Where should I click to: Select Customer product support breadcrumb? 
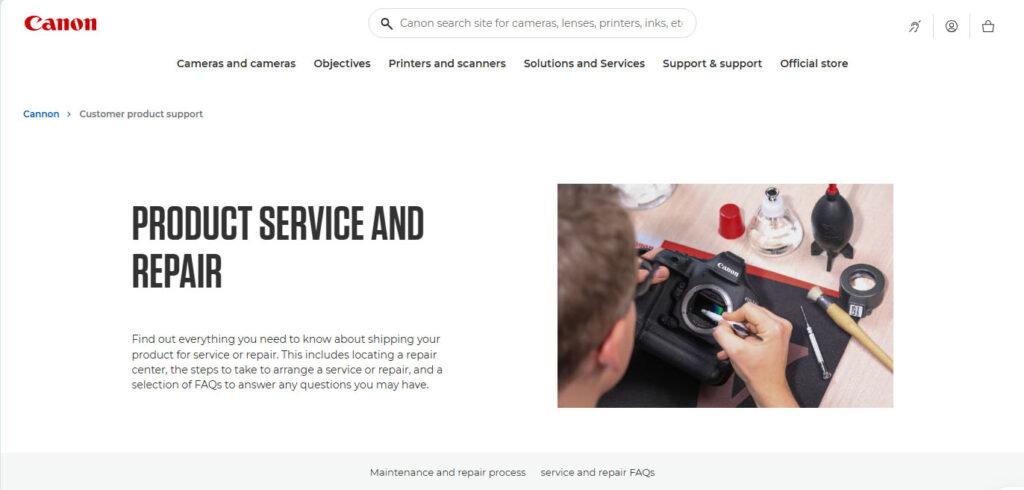click(x=141, y=114)
